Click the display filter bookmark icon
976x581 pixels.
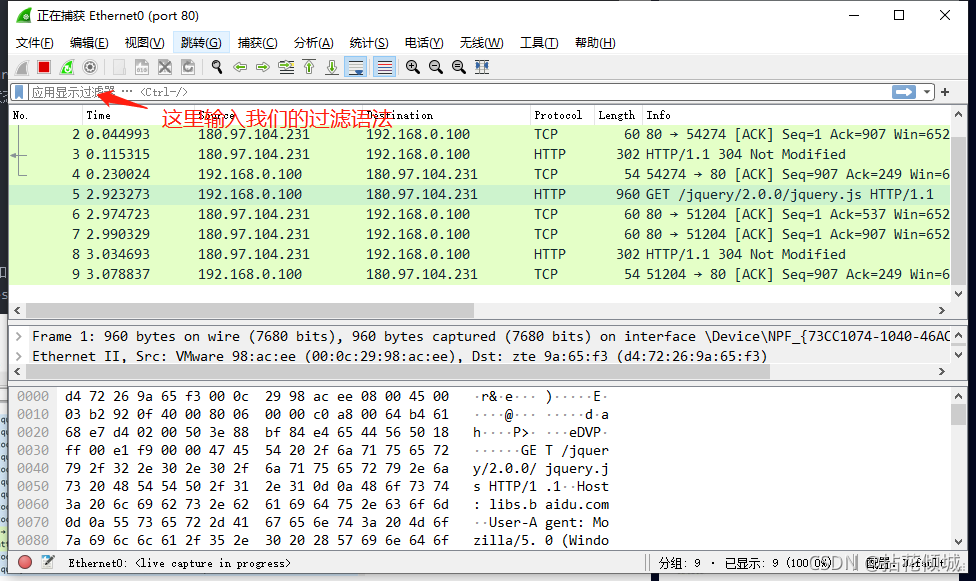tap(19, 92)
